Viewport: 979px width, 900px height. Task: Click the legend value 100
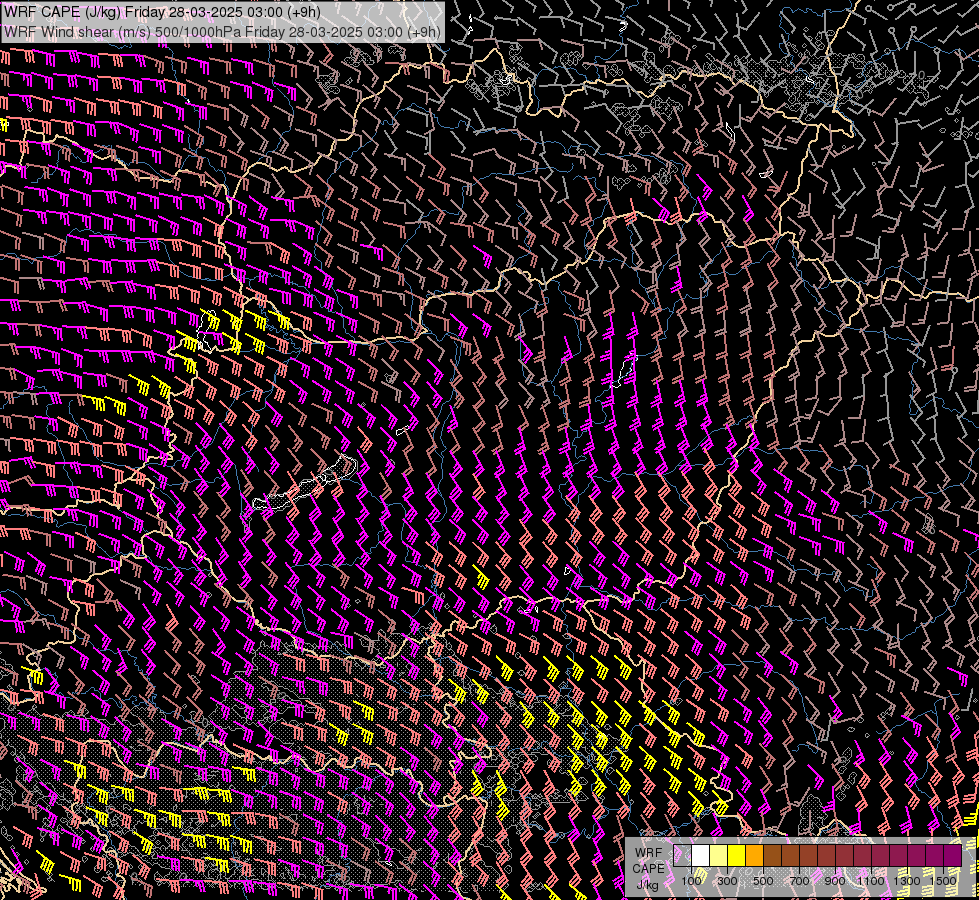691,881
